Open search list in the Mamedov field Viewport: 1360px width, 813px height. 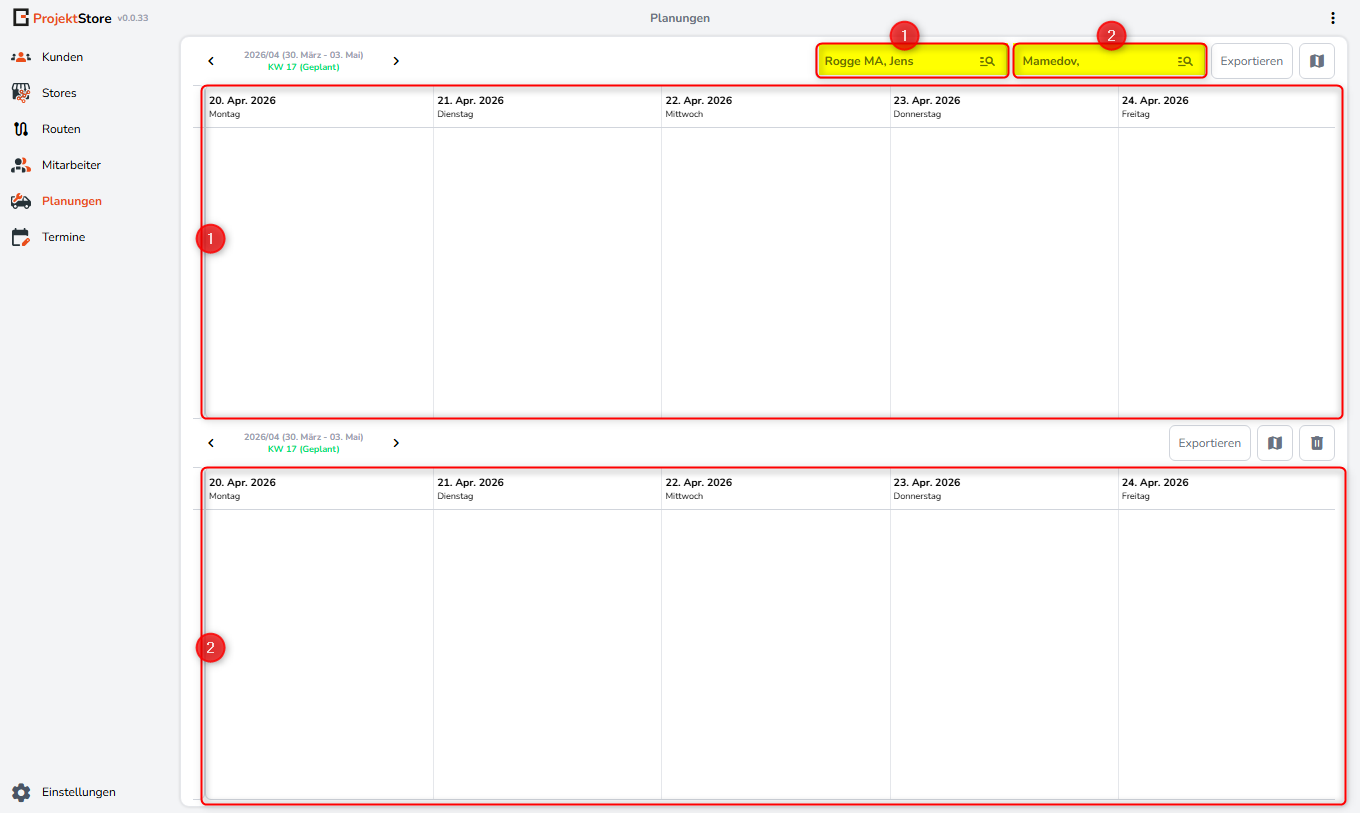(x=1185, y=61)
